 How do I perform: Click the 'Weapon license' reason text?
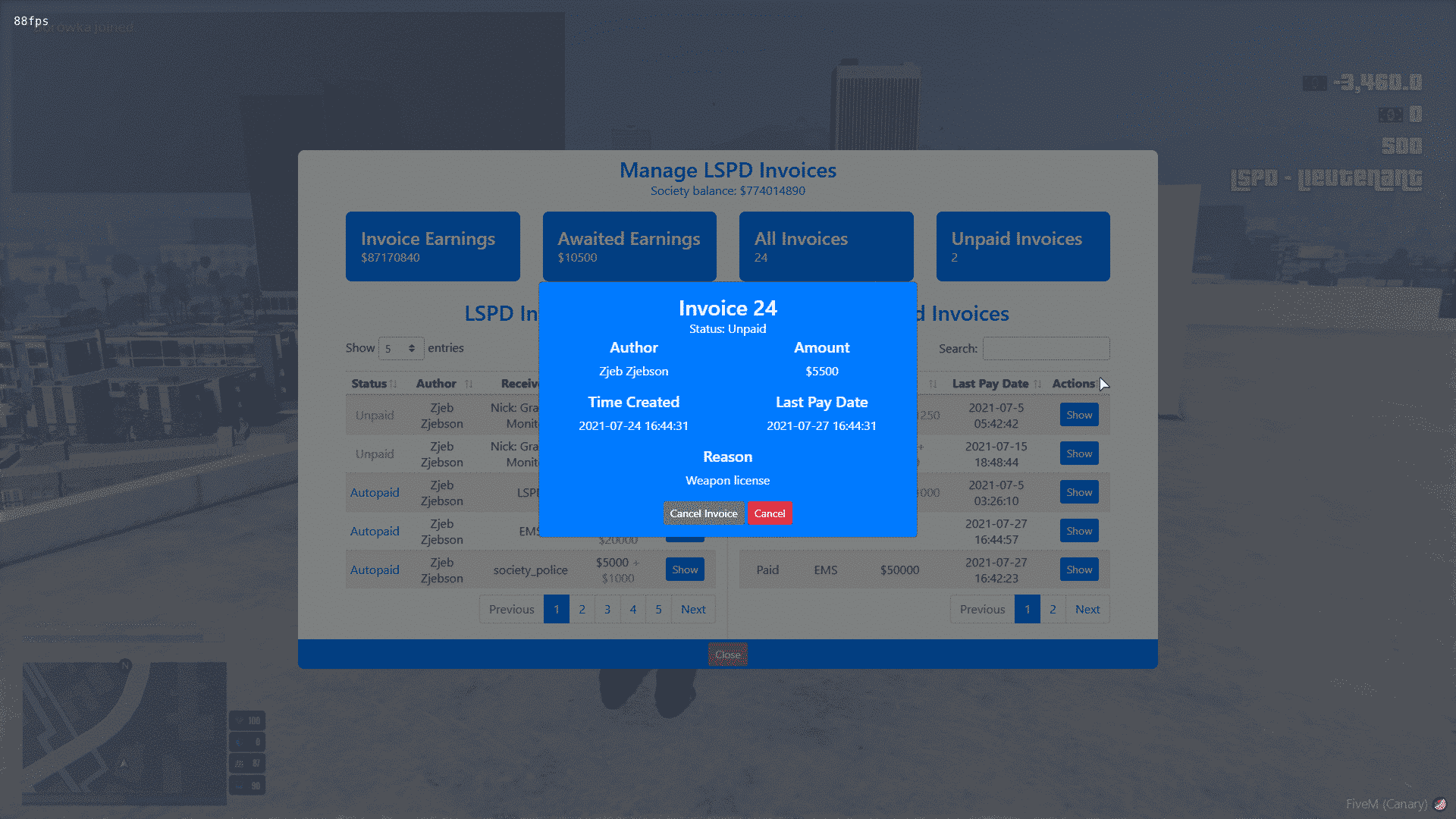click(727, 480)
